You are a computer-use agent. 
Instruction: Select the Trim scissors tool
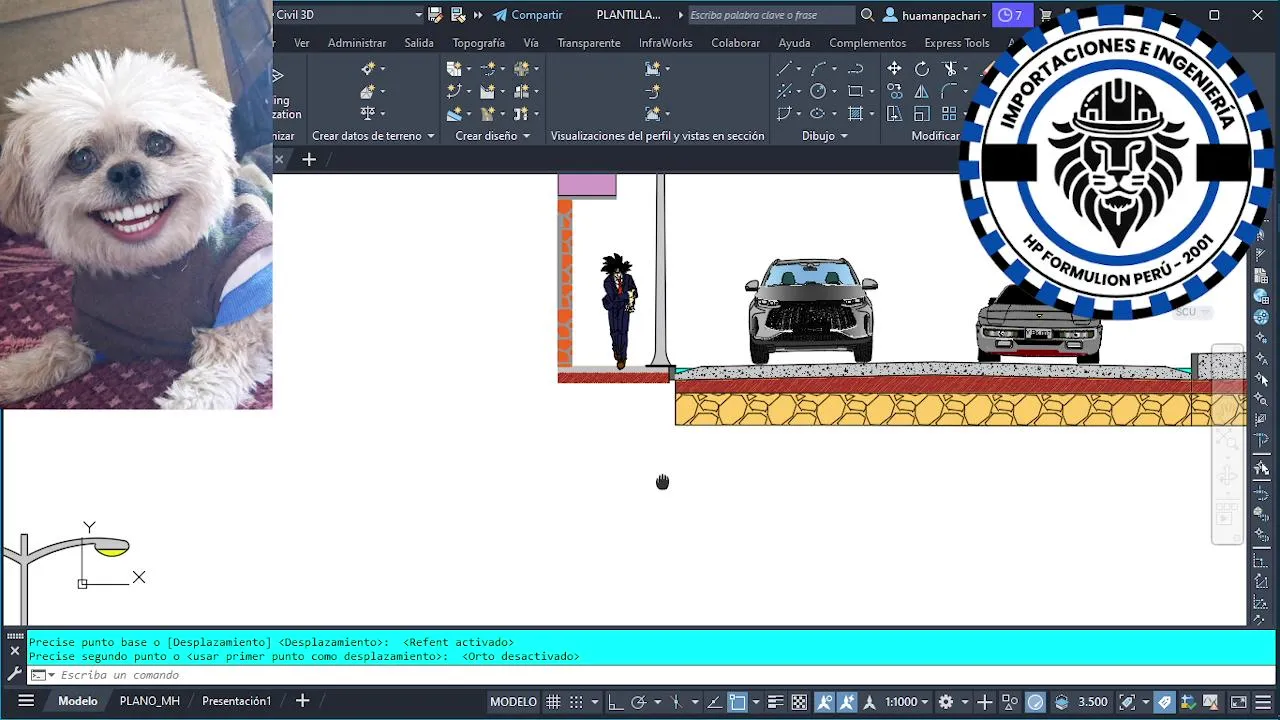(950, 69)
